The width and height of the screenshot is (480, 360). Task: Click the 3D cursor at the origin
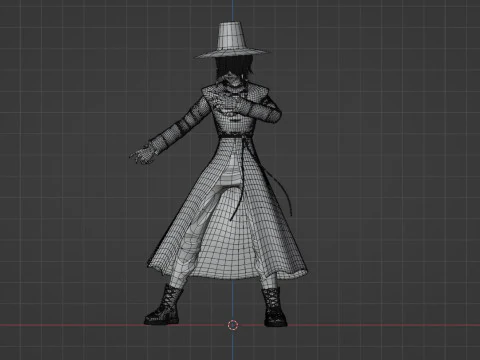[x=233, y=325]
